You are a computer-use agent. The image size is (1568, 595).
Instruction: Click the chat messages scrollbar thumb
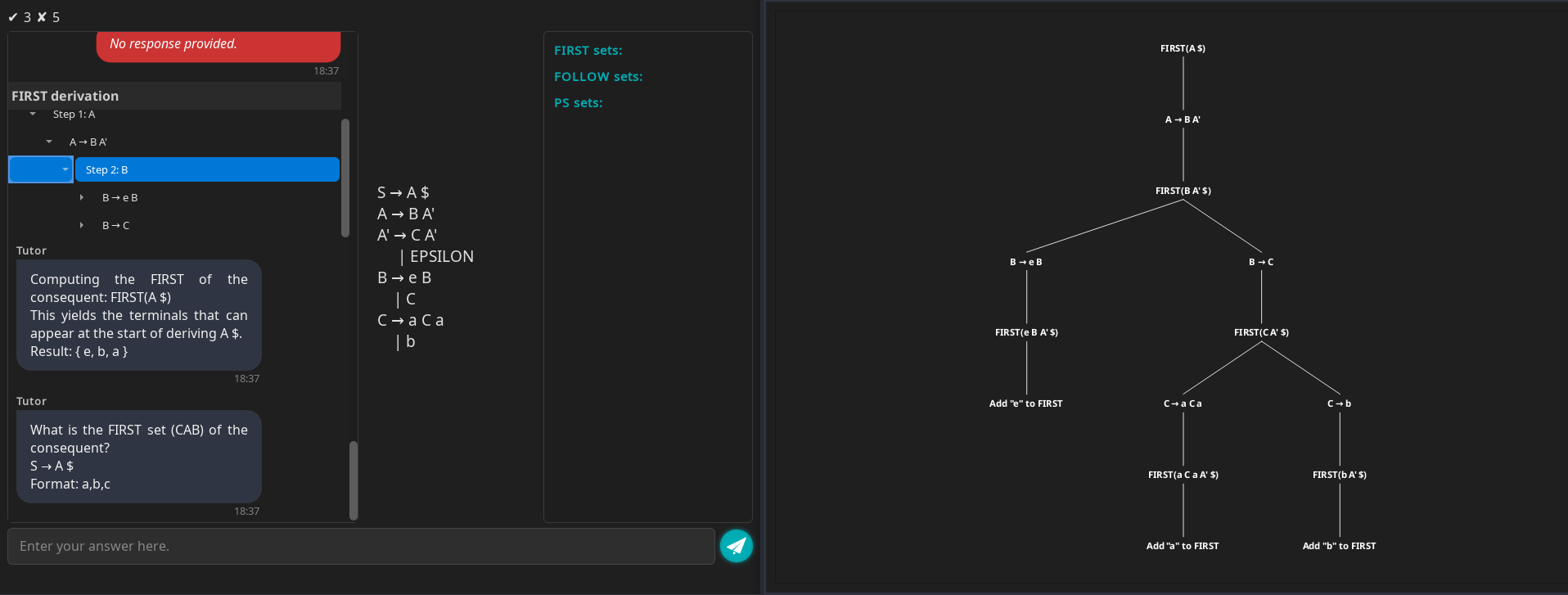[354, 480]
